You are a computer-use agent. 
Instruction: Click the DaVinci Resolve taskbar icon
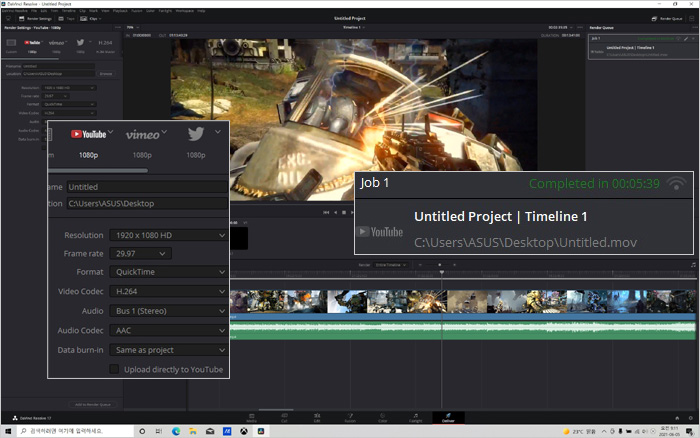(261, 431)
